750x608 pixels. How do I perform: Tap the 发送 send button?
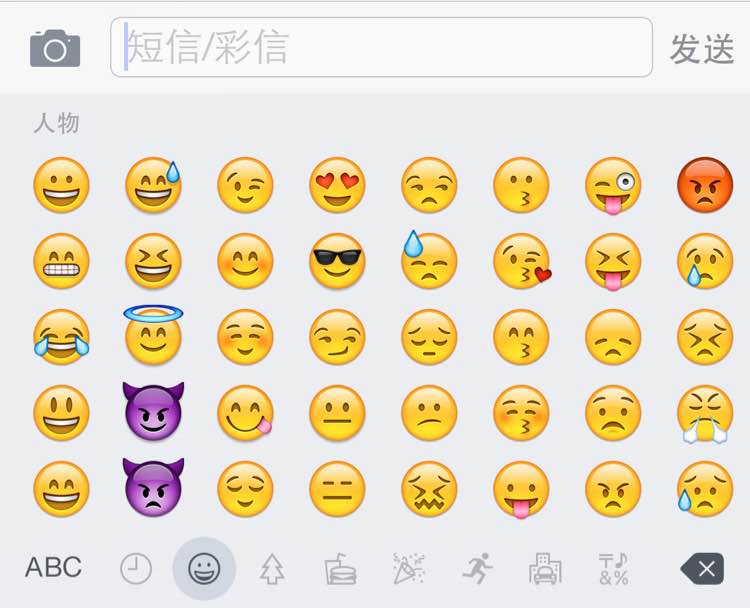coord(702,49)
